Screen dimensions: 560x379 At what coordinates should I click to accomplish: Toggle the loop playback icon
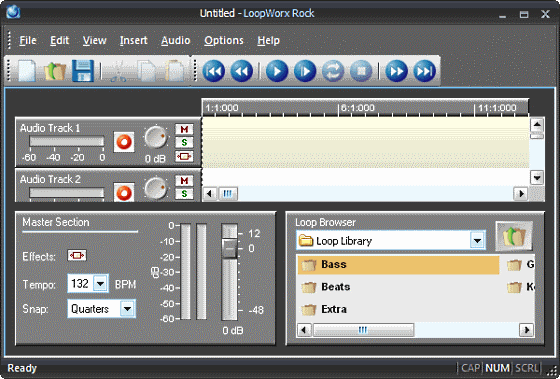[333, 71]
